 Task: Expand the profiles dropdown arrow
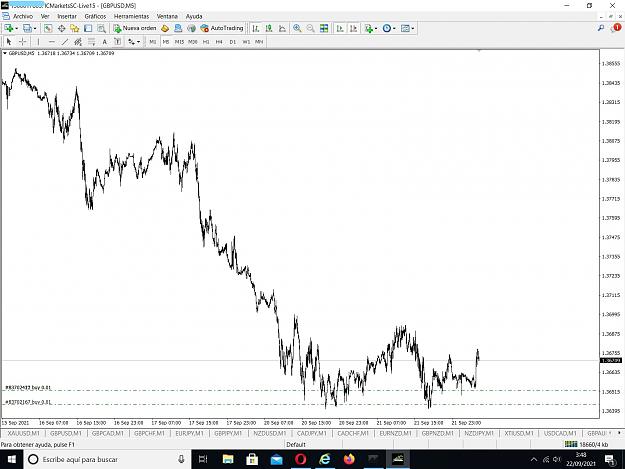[35, 28]
